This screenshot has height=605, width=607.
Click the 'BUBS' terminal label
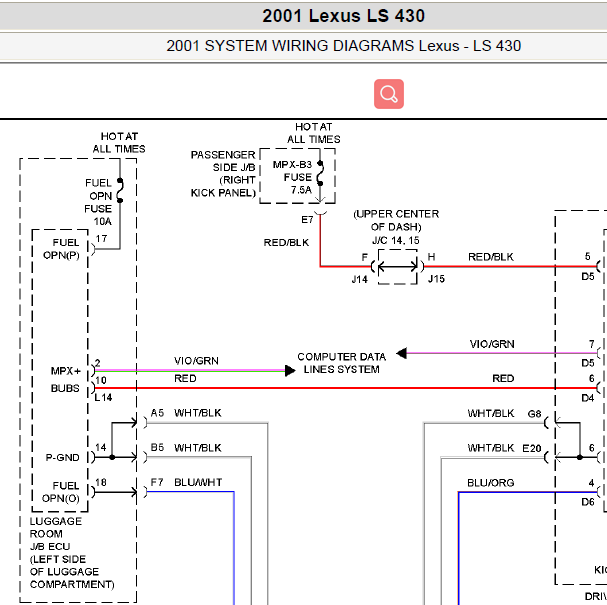(65, 388)
